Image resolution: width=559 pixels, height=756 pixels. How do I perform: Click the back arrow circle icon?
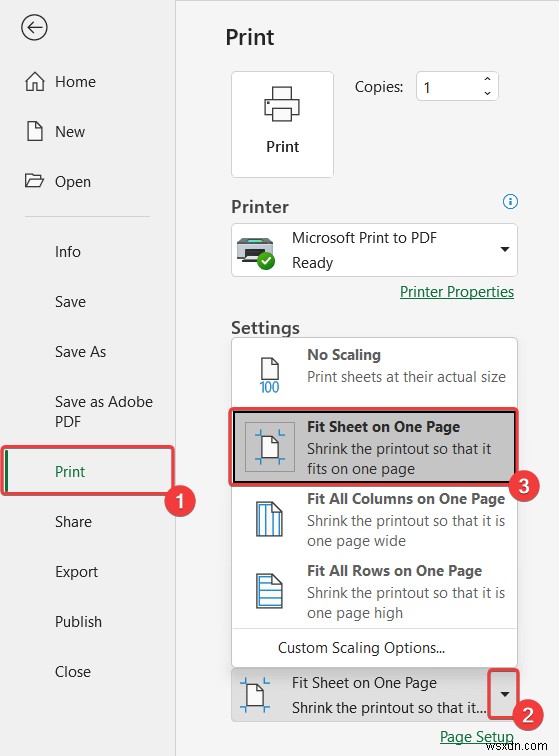[x=34, y=27]
